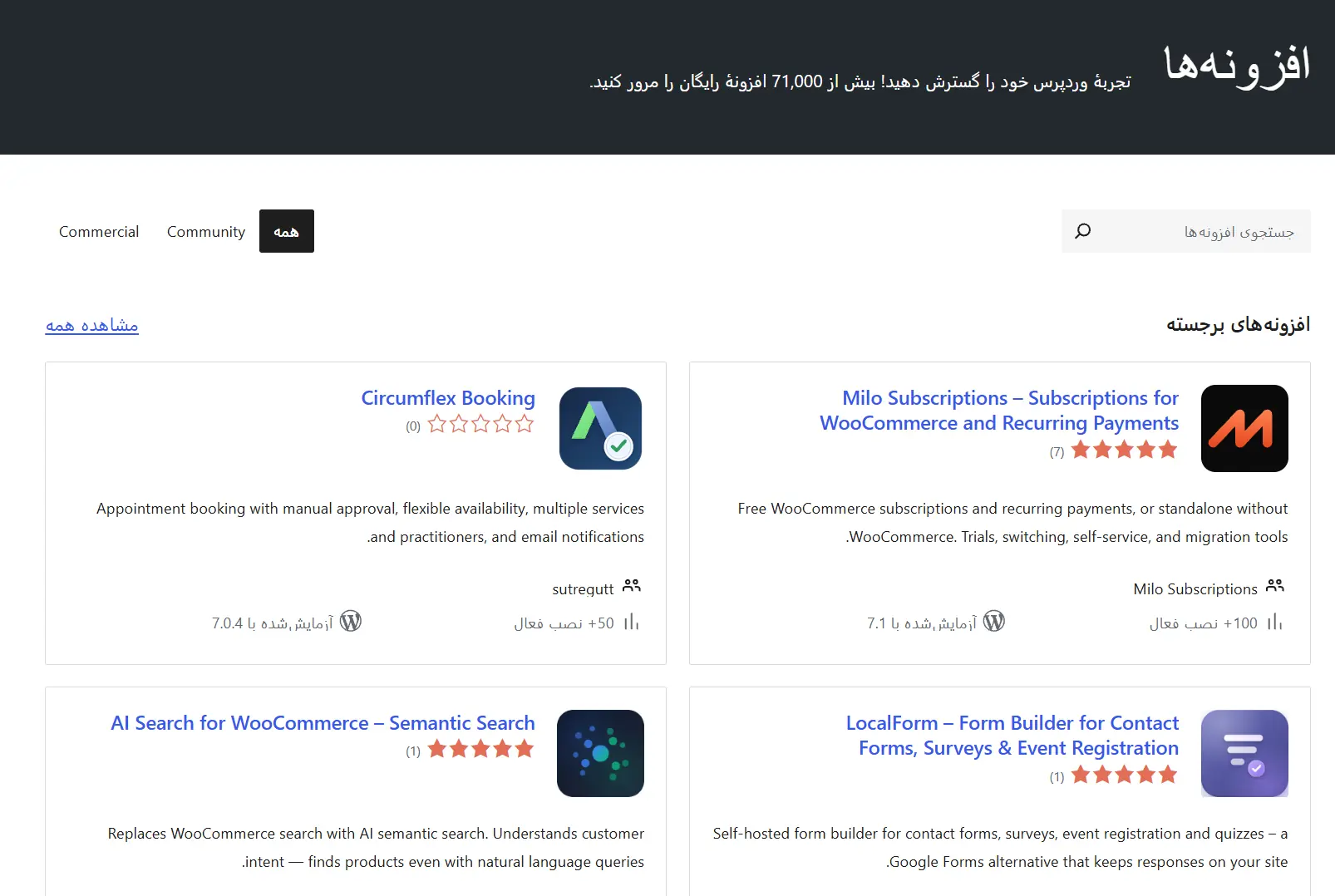
Task: Click the مشاهده همه link
Action: point(92,325)
